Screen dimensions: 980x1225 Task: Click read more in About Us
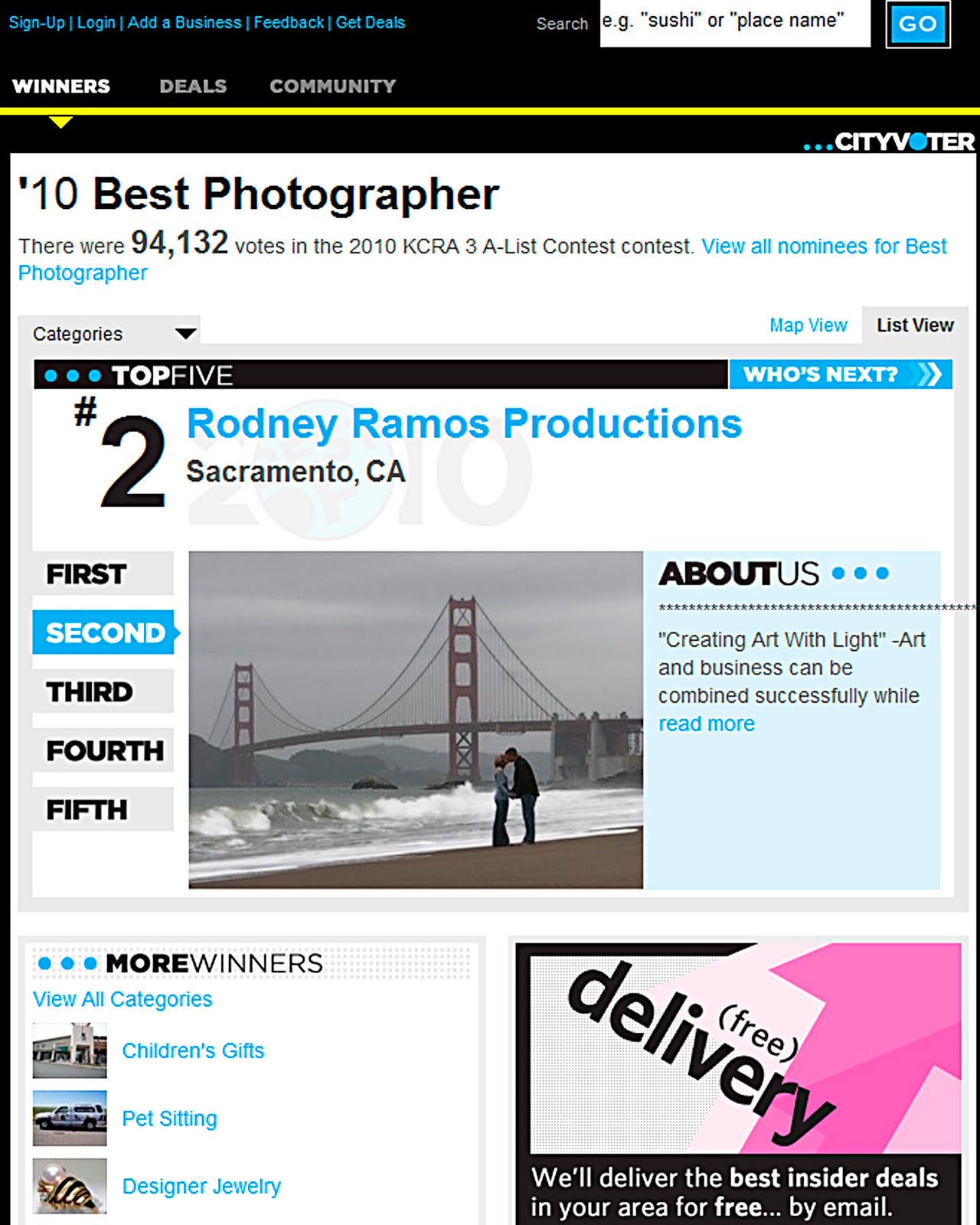(707, 724)
